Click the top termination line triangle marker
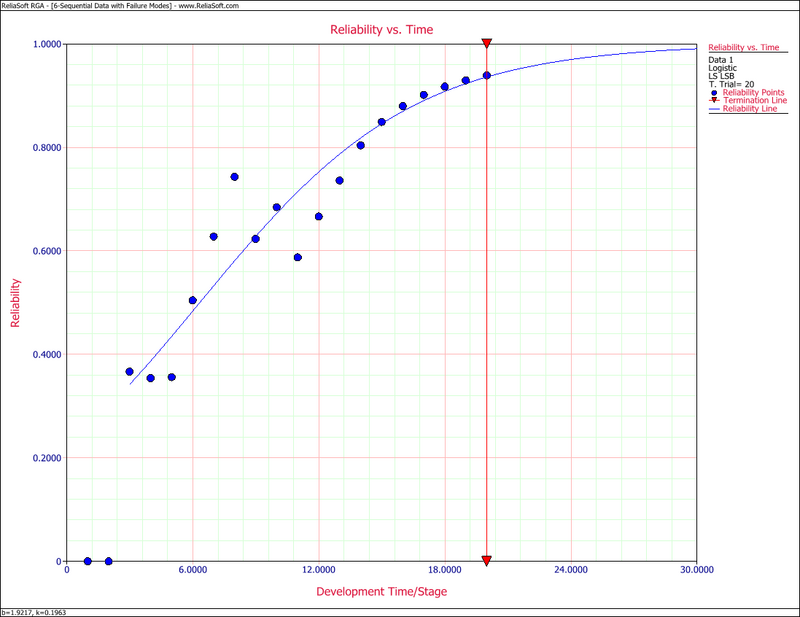 (x=487, y=43)
